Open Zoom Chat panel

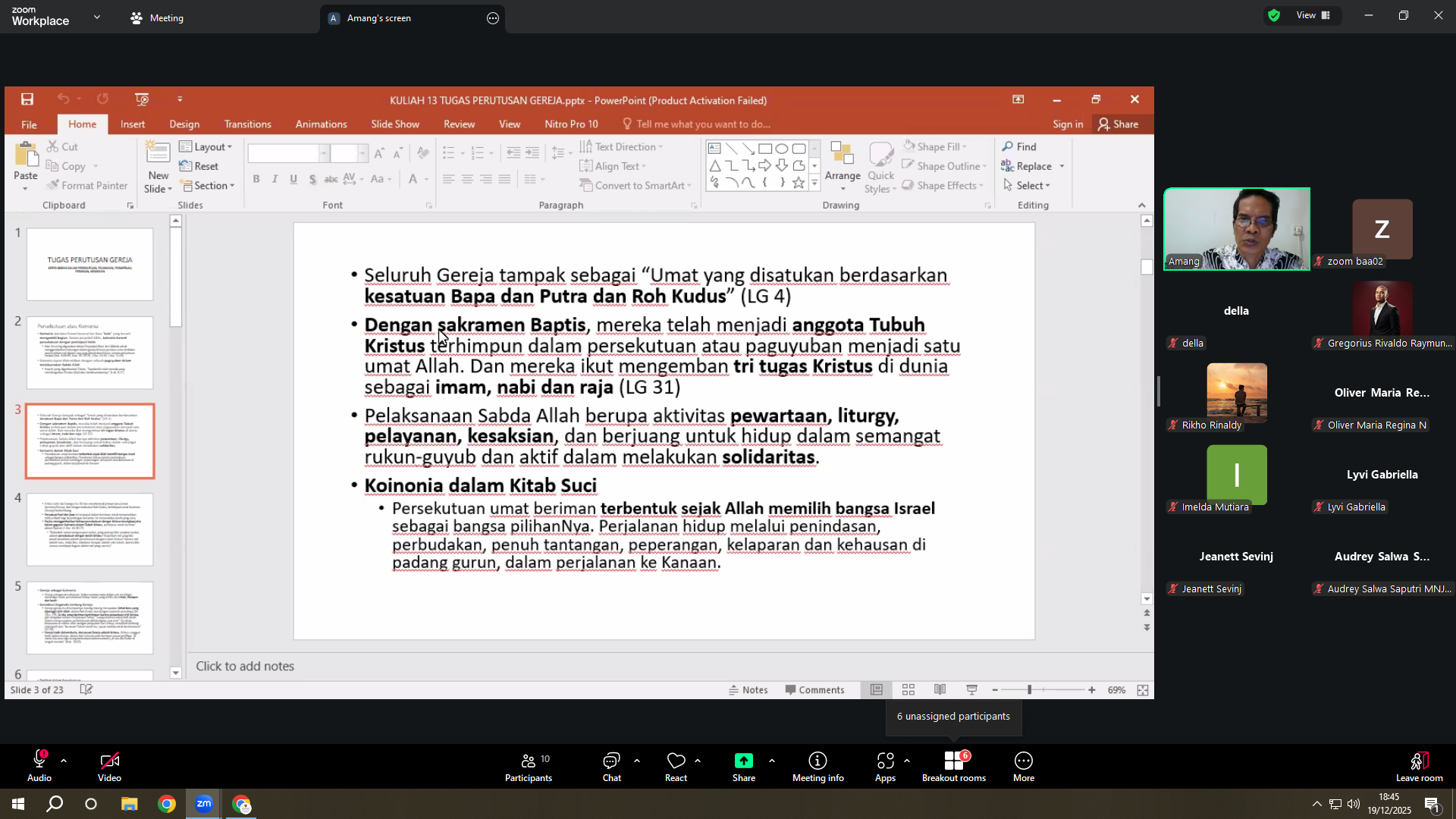[x=611, y=767]
